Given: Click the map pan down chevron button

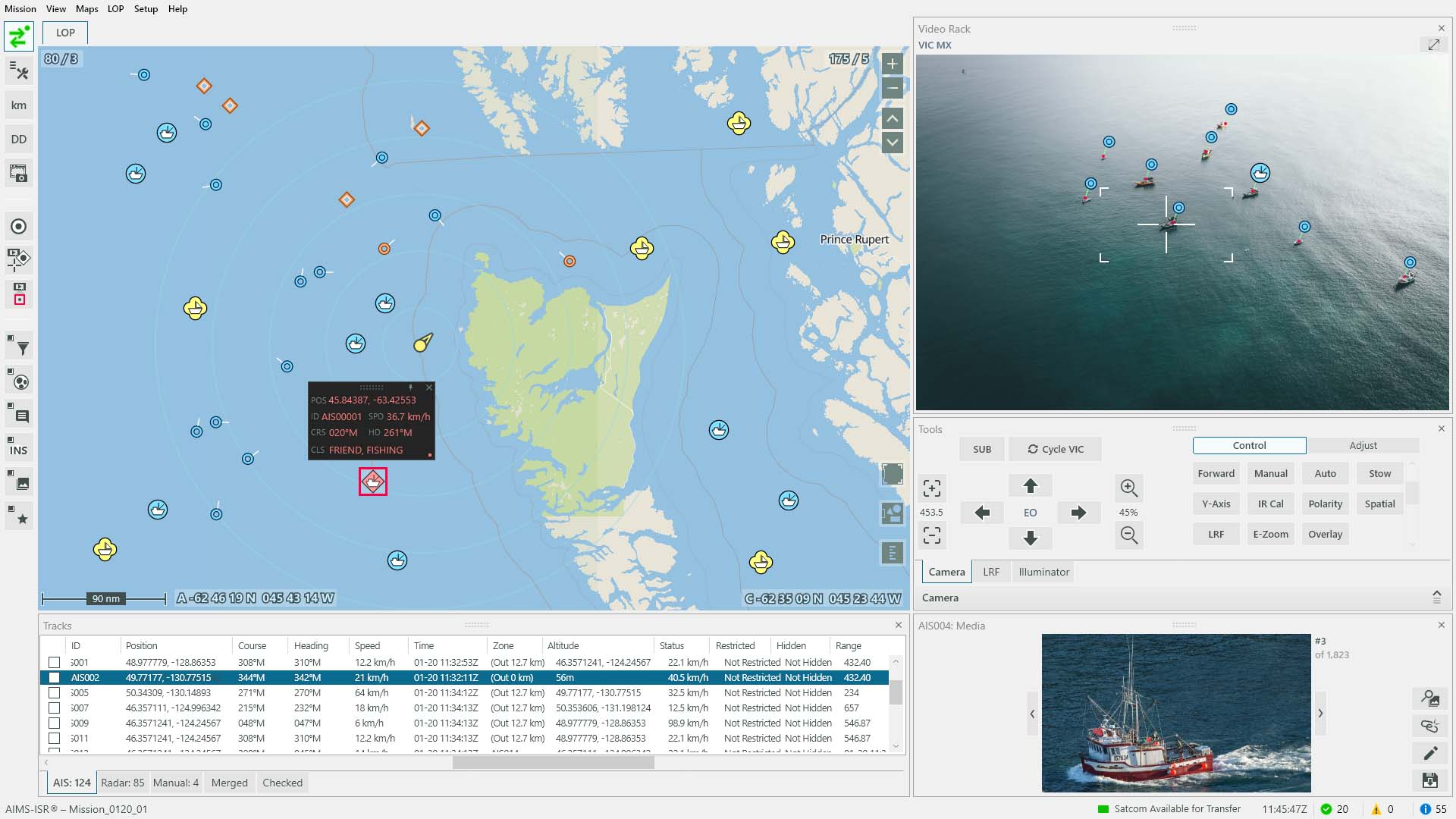Looking at the screenshot, I should click(x=893, y=143).
